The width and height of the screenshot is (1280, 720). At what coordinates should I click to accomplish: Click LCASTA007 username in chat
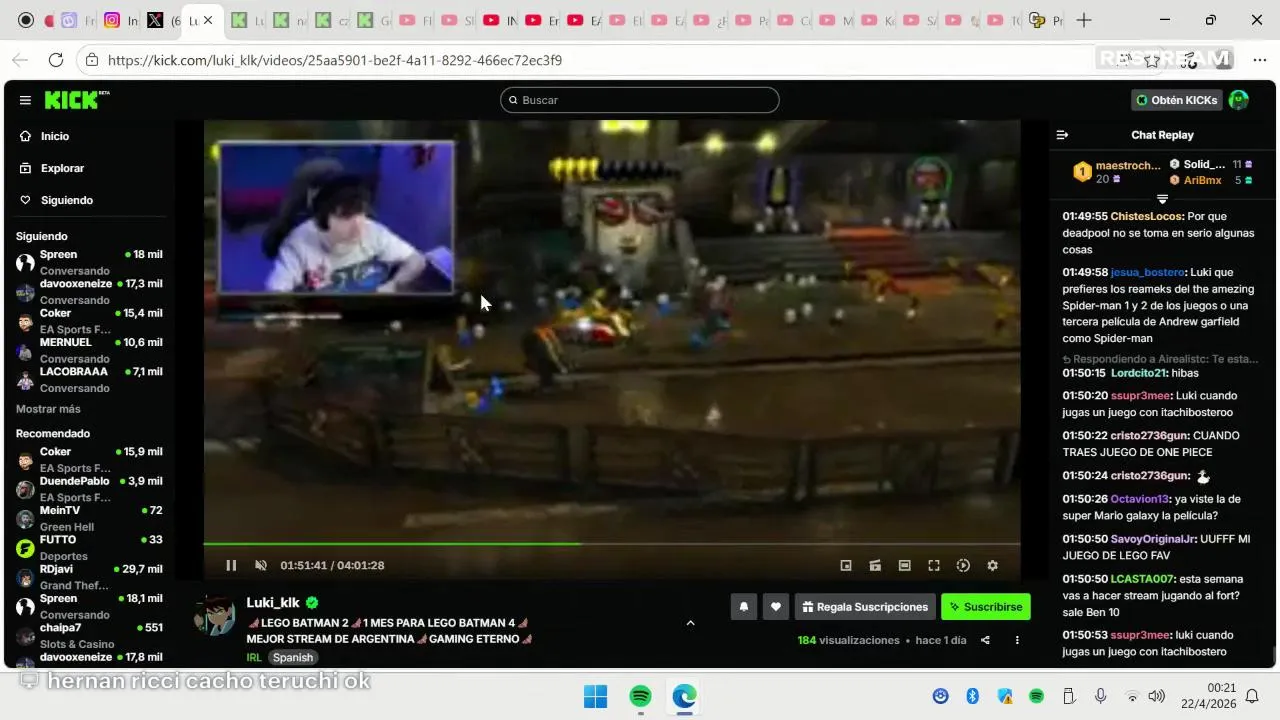tap(1142, 579)
